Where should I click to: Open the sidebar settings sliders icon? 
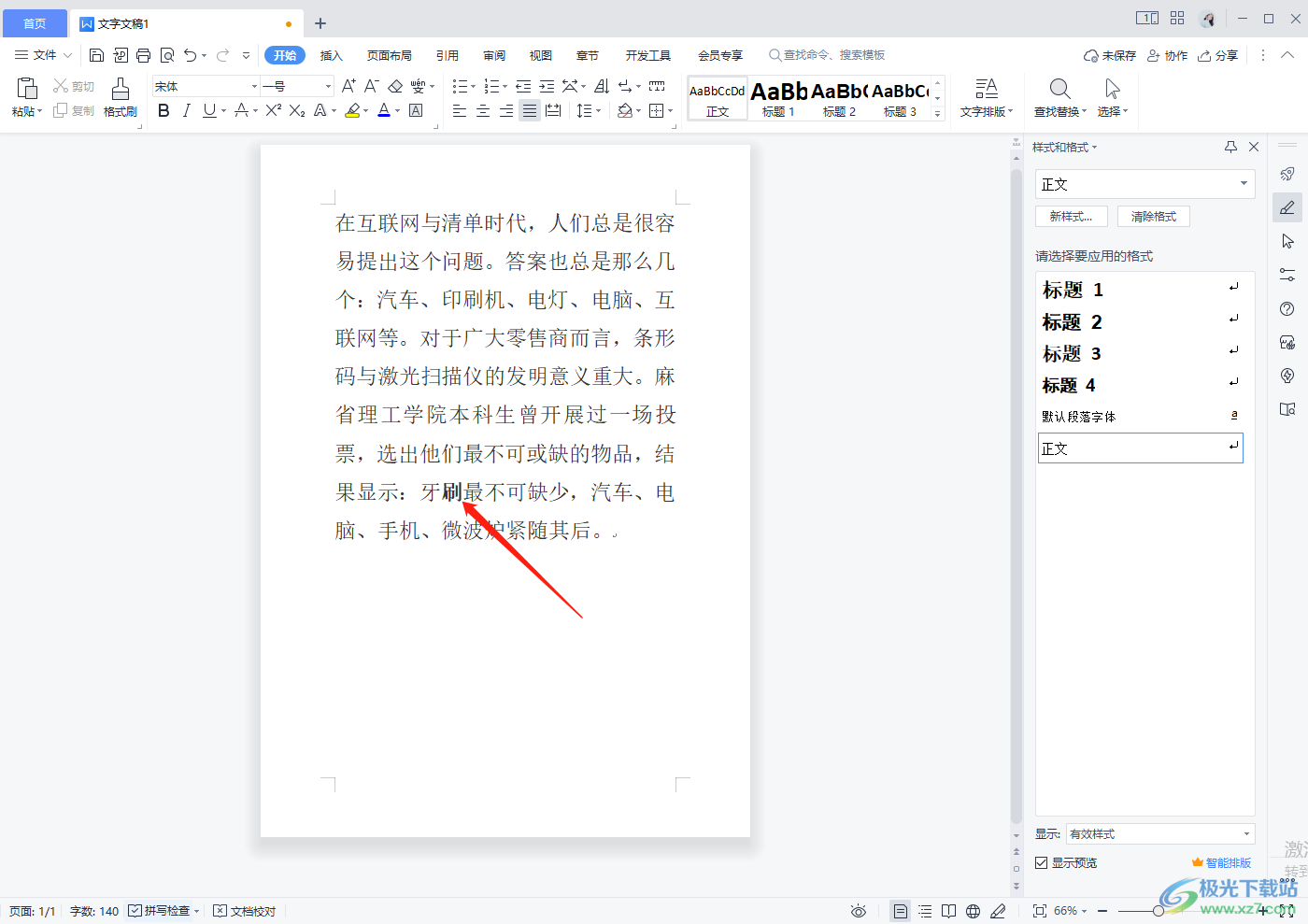[x=1287, y=275]
